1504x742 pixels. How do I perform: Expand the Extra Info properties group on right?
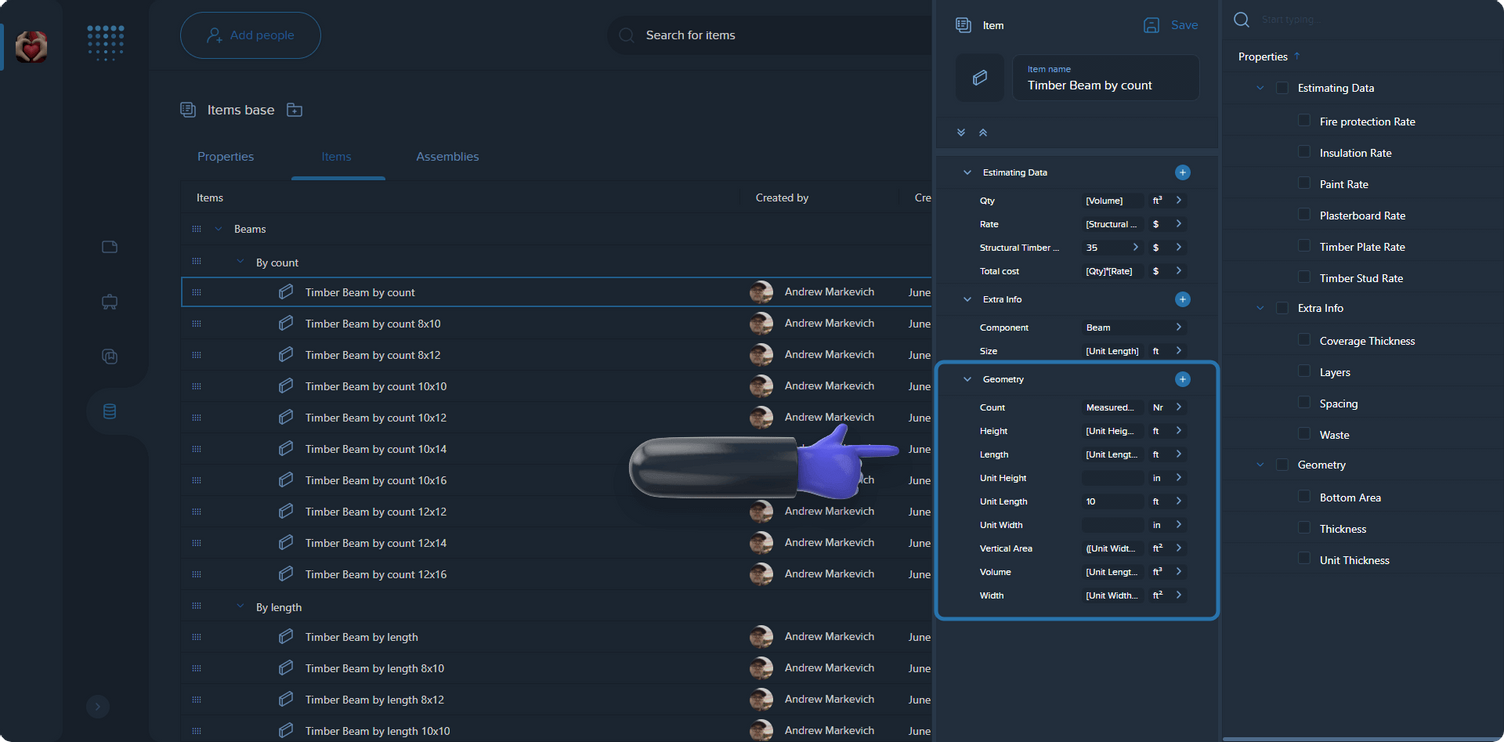1259,308
